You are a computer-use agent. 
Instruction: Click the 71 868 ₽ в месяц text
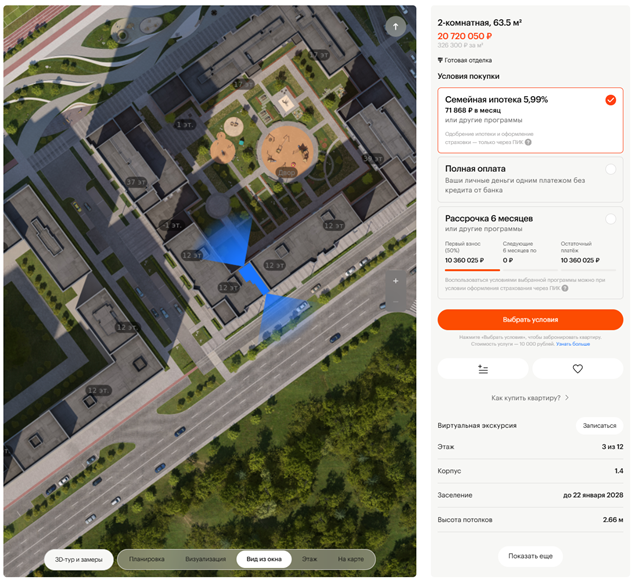point(473,110)
